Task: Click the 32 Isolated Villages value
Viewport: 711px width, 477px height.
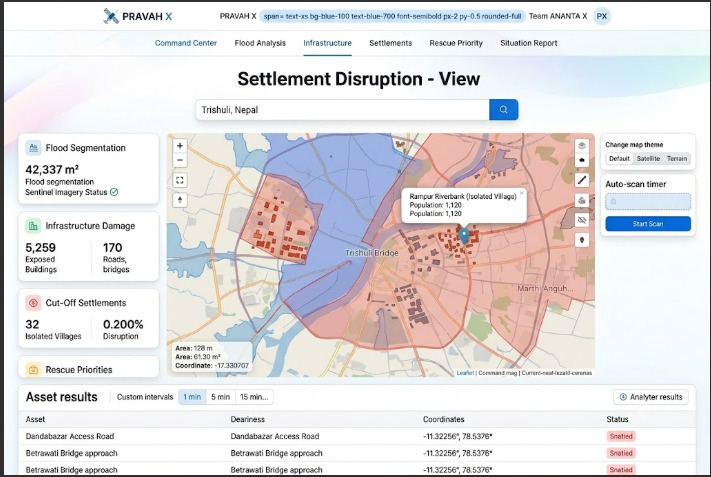Action: click(32, 324)
